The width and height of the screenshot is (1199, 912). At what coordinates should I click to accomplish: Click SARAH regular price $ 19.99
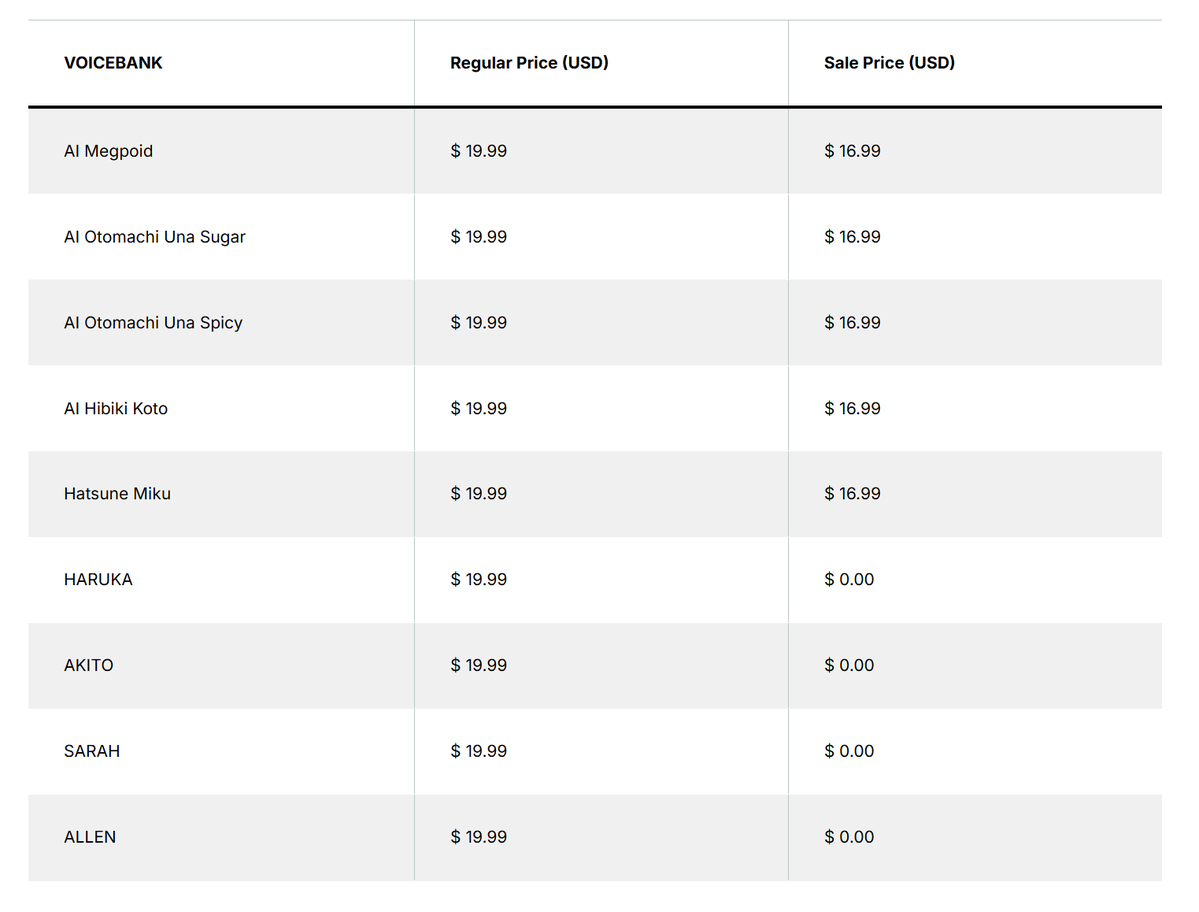tap(479, 751)
